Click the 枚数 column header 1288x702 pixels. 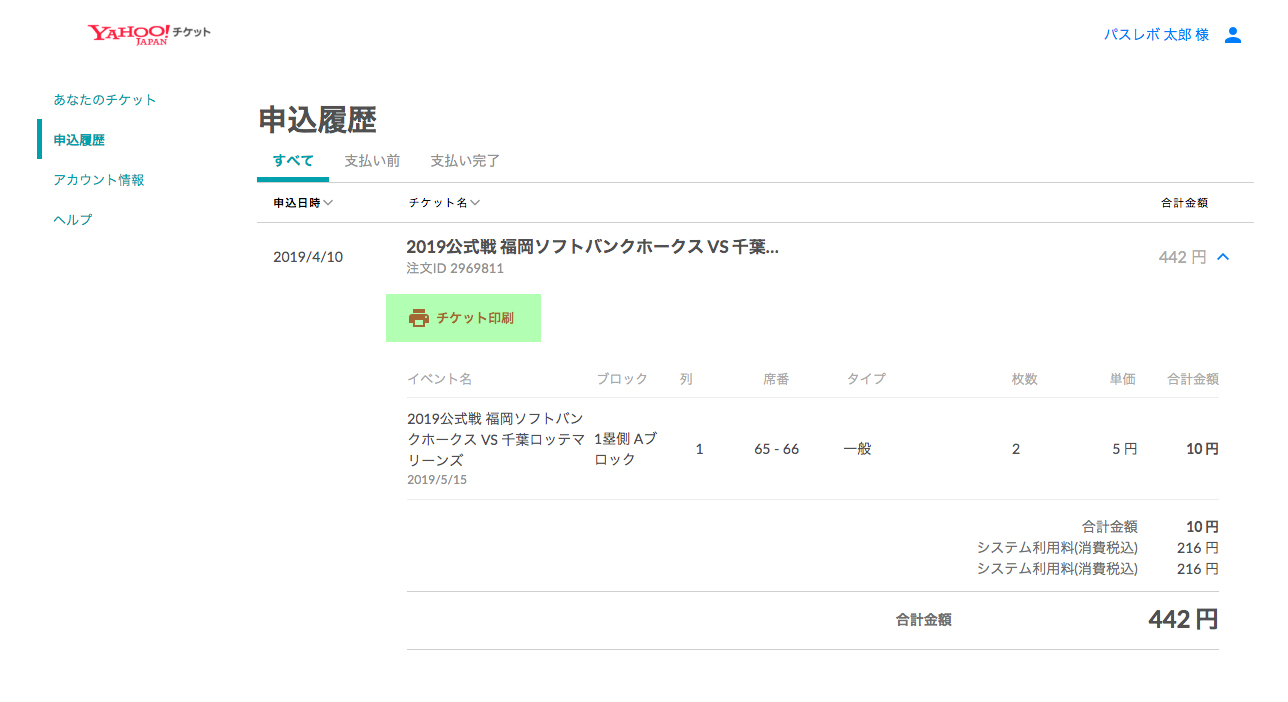(1024, 379)
